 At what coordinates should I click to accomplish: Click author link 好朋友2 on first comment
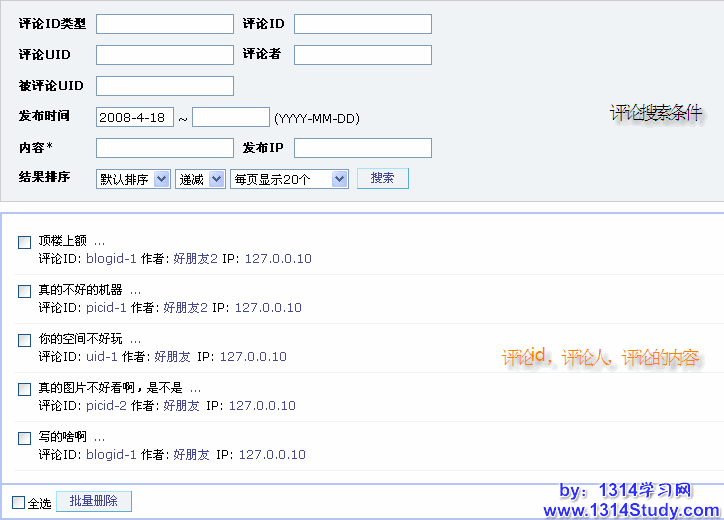coord(195,259)
